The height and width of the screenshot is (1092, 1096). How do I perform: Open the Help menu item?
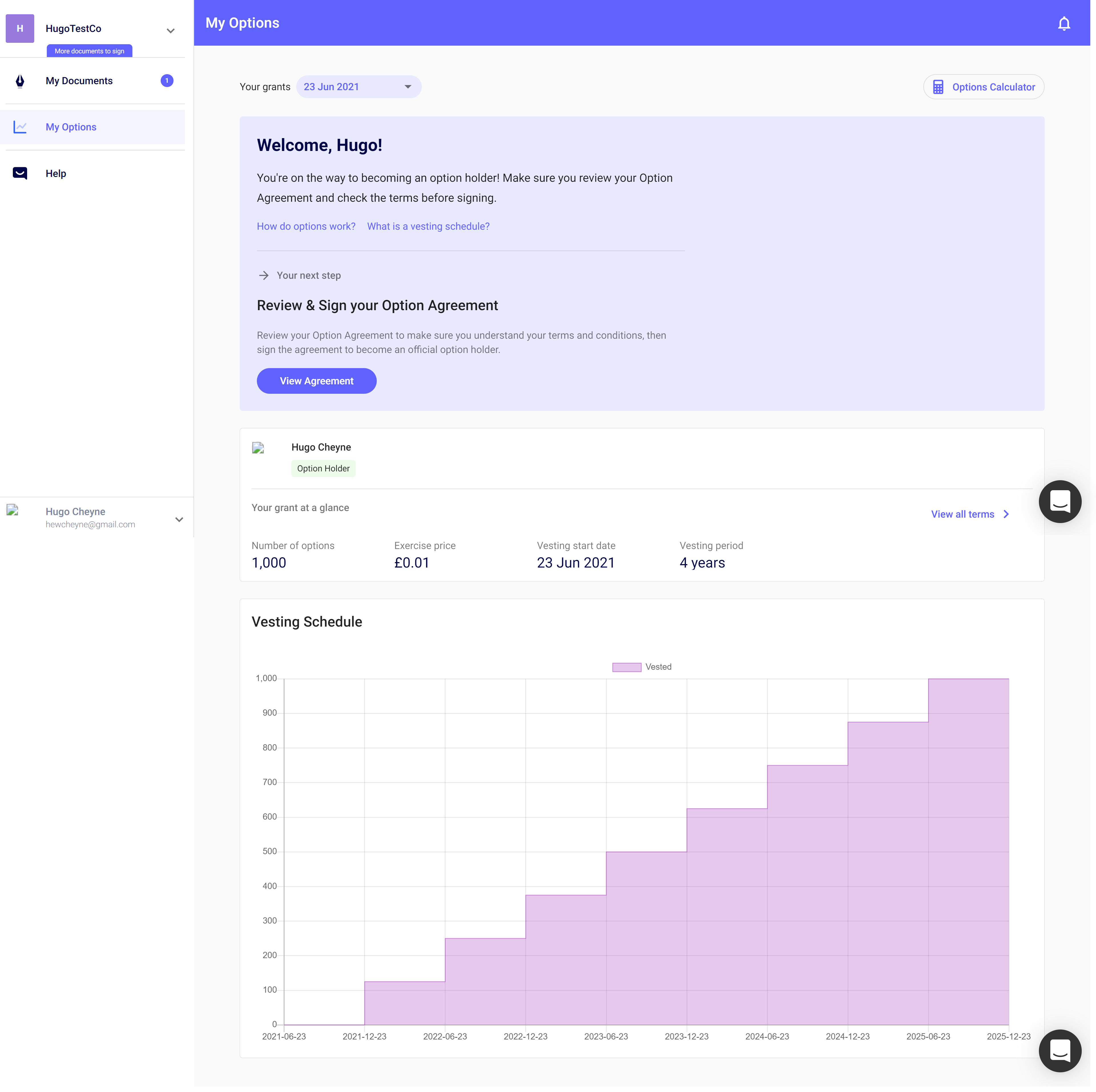56,173
